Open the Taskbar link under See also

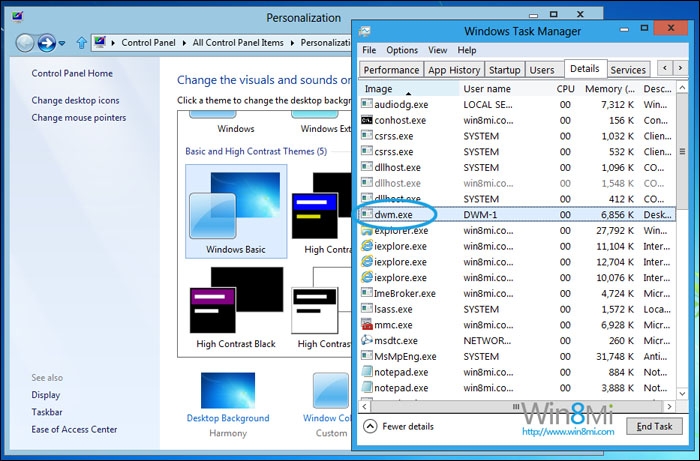click(x=47, y=412)
